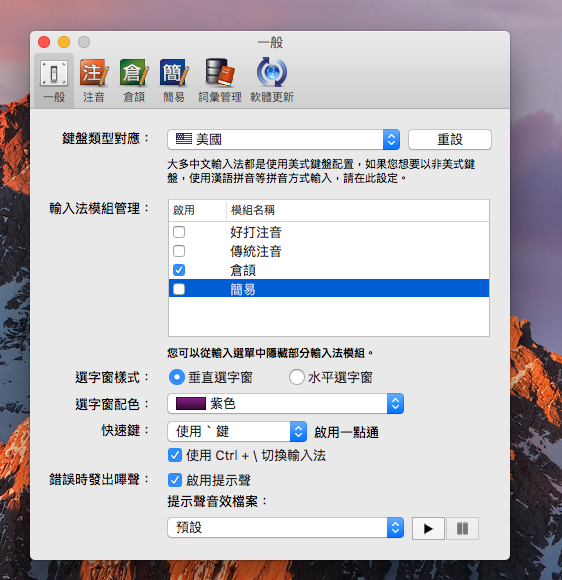
Task: Click the 啟用 column header
Action: pos(184,210)
